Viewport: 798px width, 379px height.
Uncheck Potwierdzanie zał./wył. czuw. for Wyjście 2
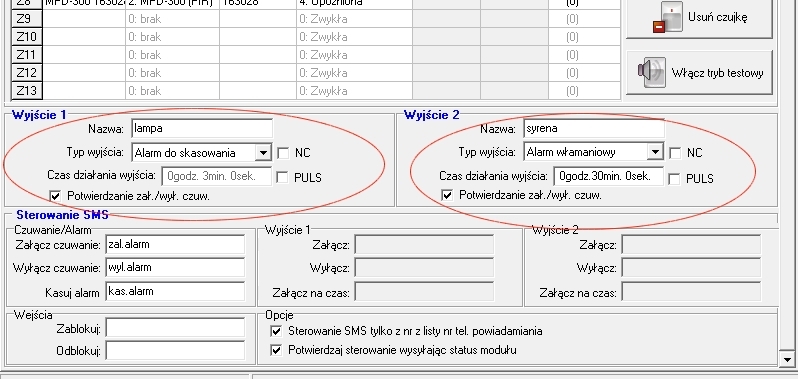pyautogui.click(x=447, y=195)
